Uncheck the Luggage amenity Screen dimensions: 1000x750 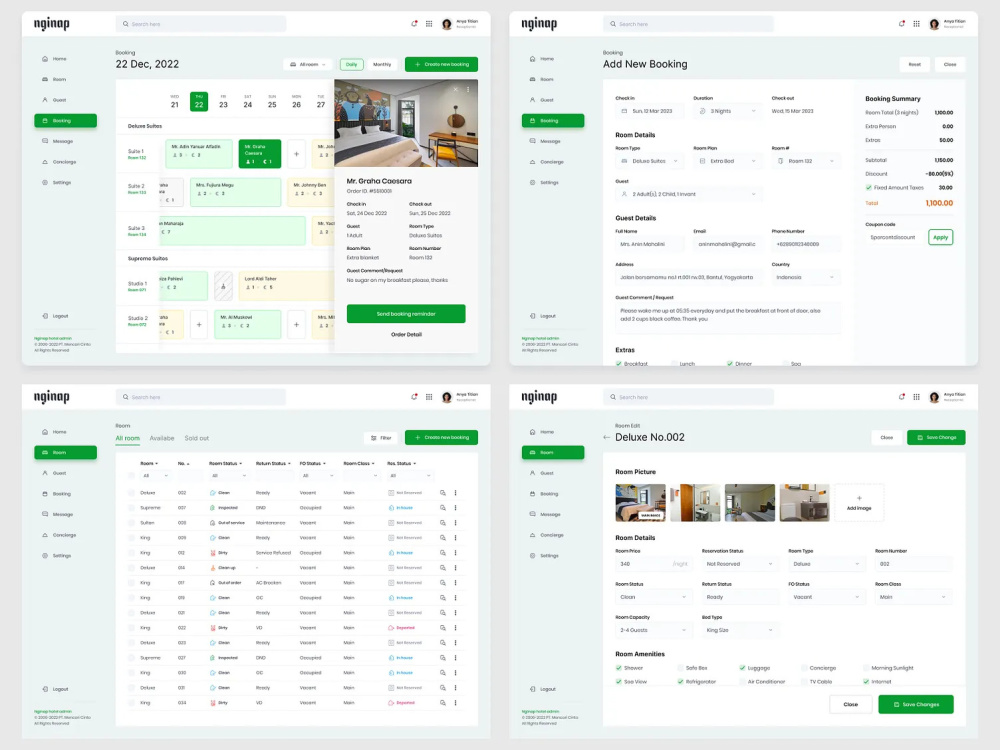[x=742, y=668]
